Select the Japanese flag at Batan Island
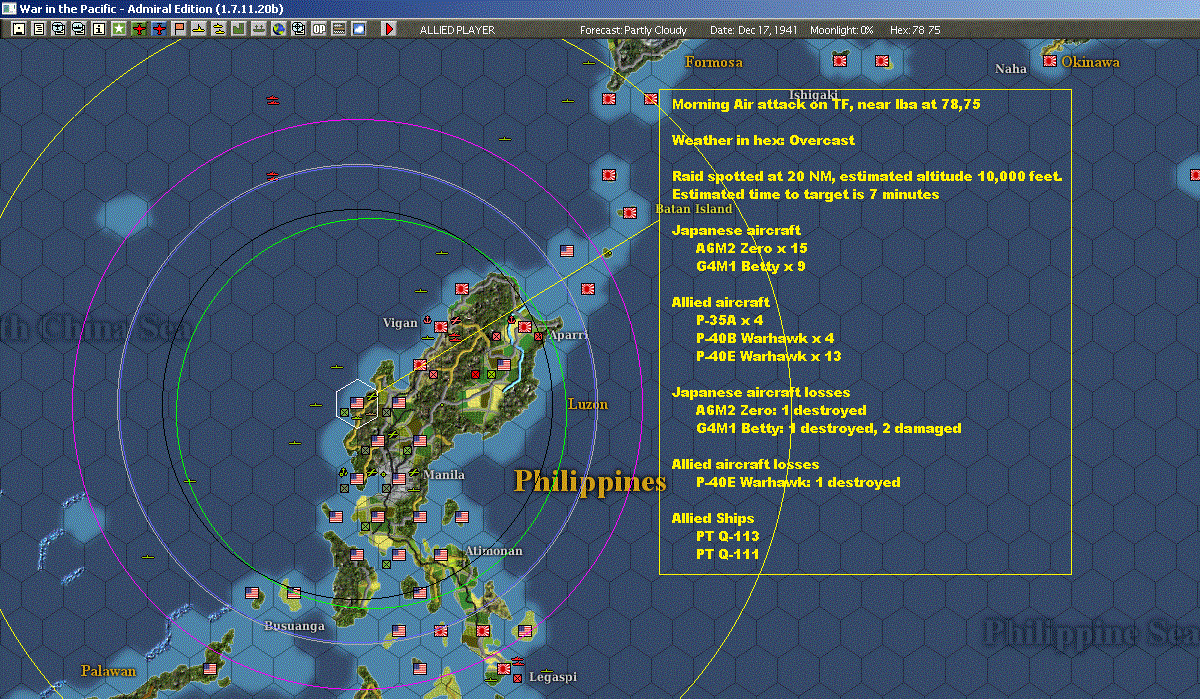This screenshot has height=699, width=1200. pyautogui.click(x=630, y=212)
